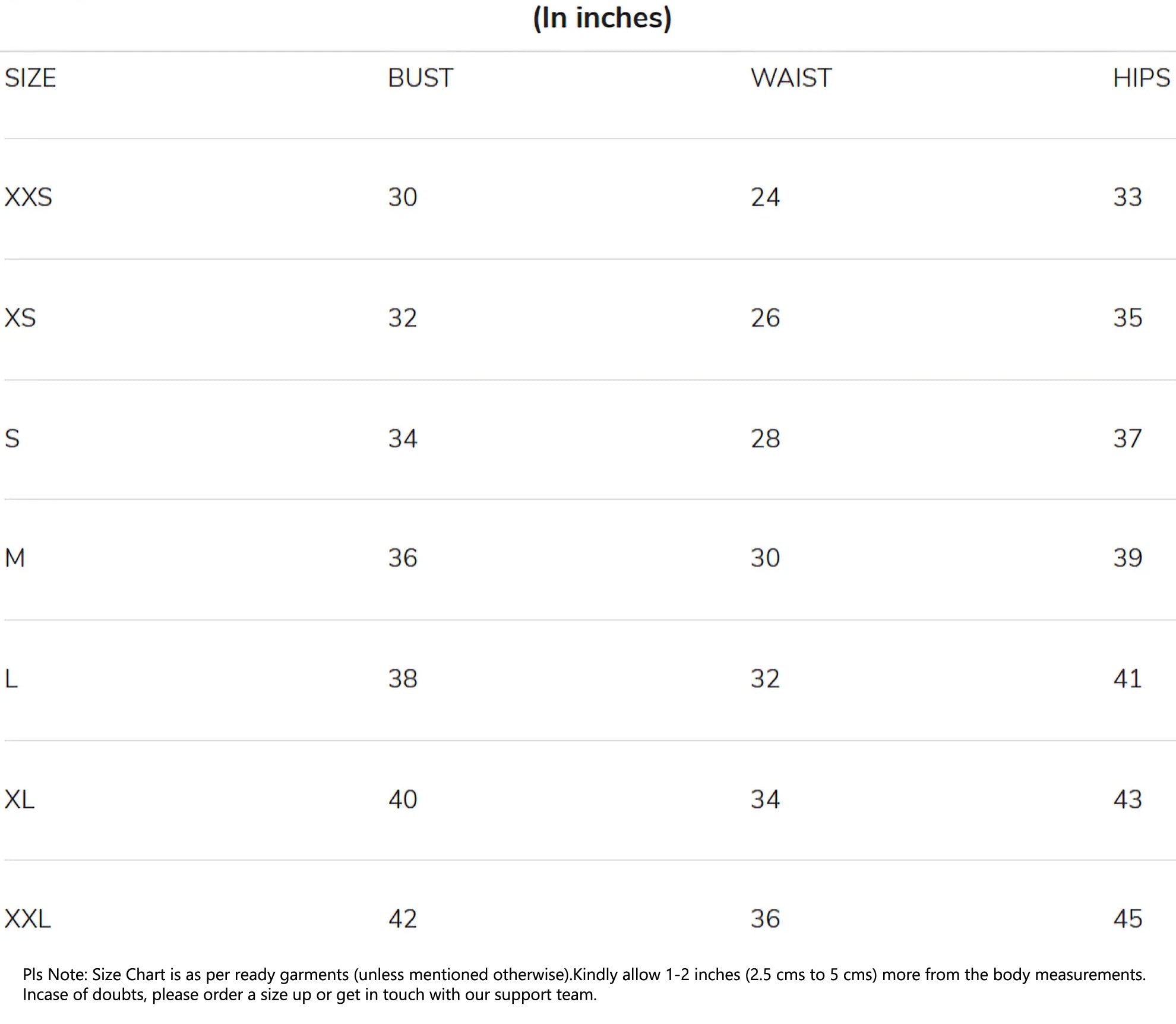Click the WAIST column header

791,78
